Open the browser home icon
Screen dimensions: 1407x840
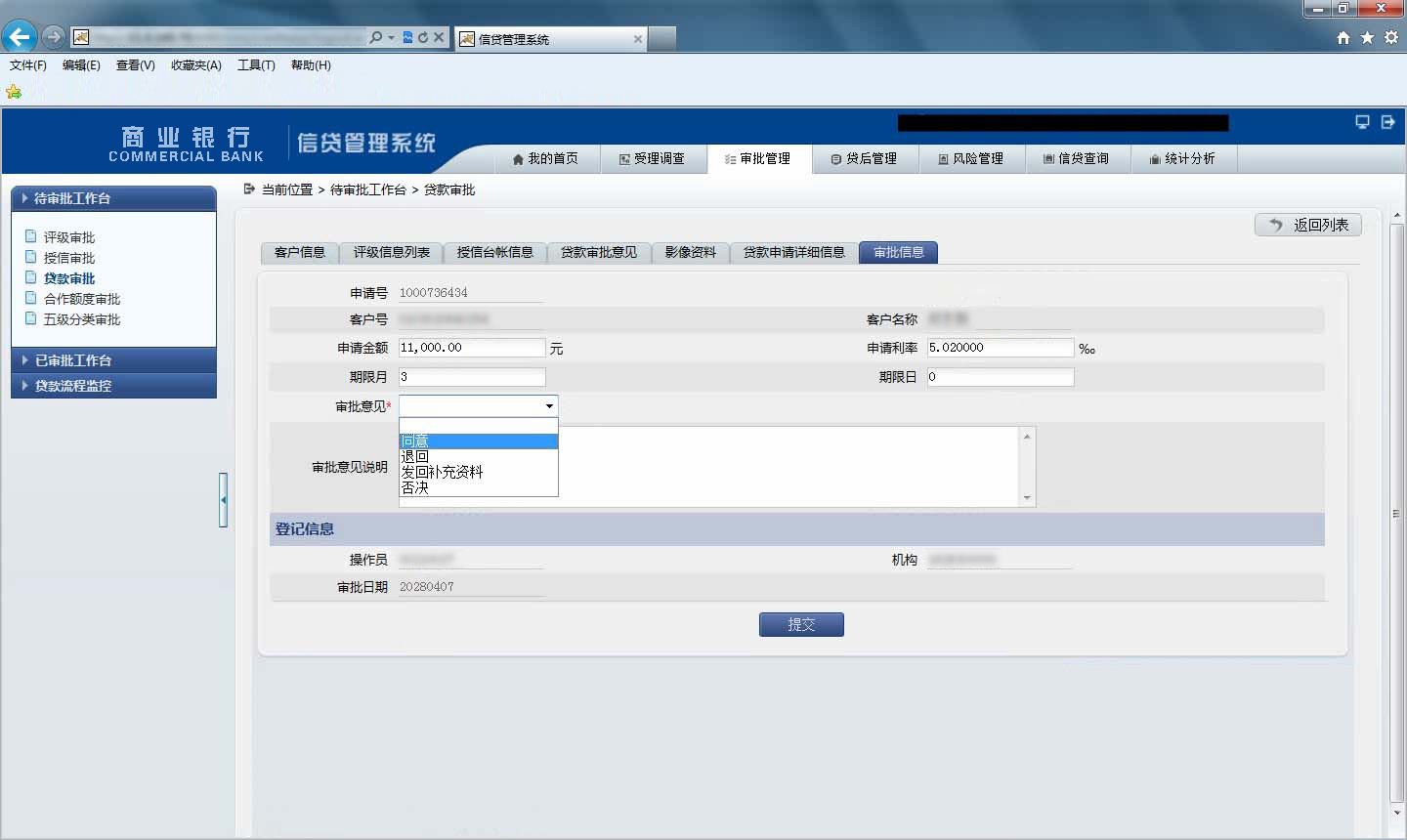pyautogui.click(x=1343, y=38)
